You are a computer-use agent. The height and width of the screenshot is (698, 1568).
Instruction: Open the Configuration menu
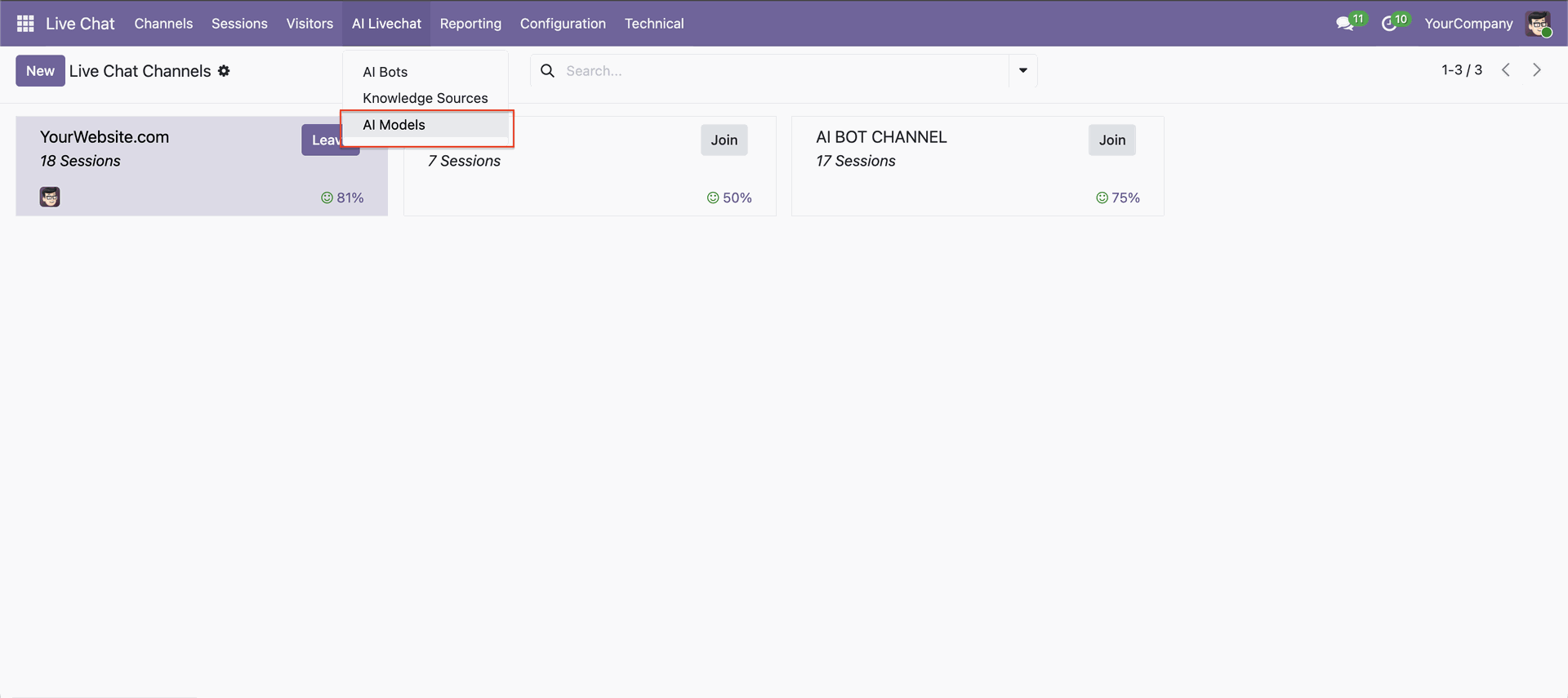coord(563,24)
